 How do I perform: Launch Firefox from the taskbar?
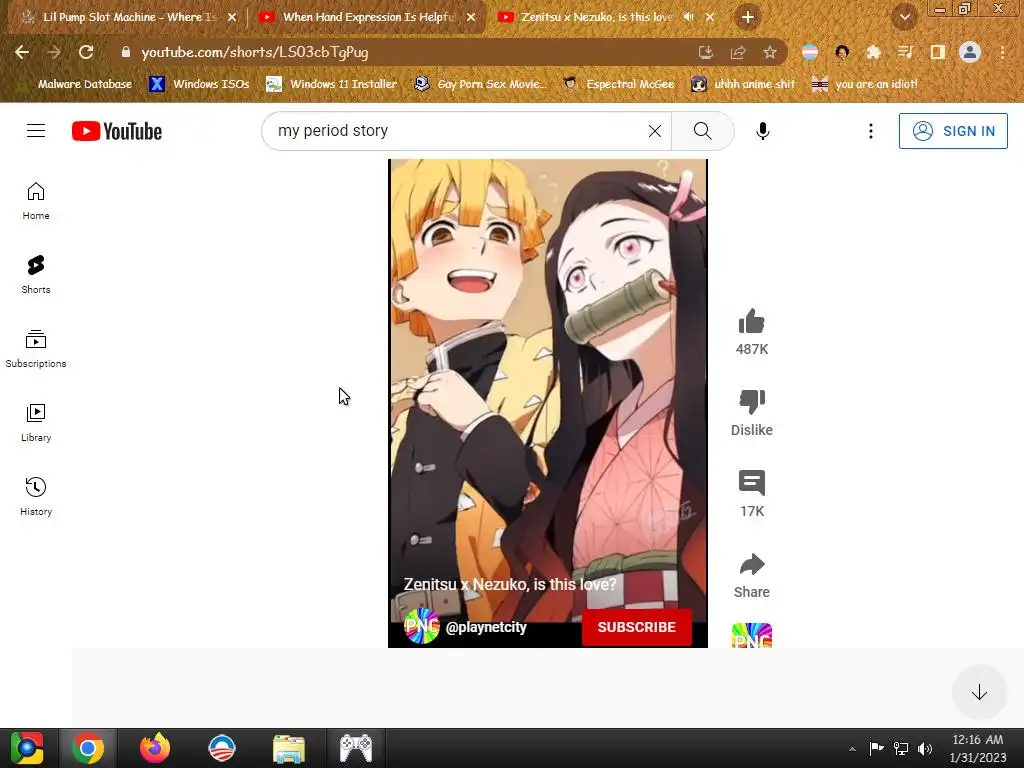155,748
